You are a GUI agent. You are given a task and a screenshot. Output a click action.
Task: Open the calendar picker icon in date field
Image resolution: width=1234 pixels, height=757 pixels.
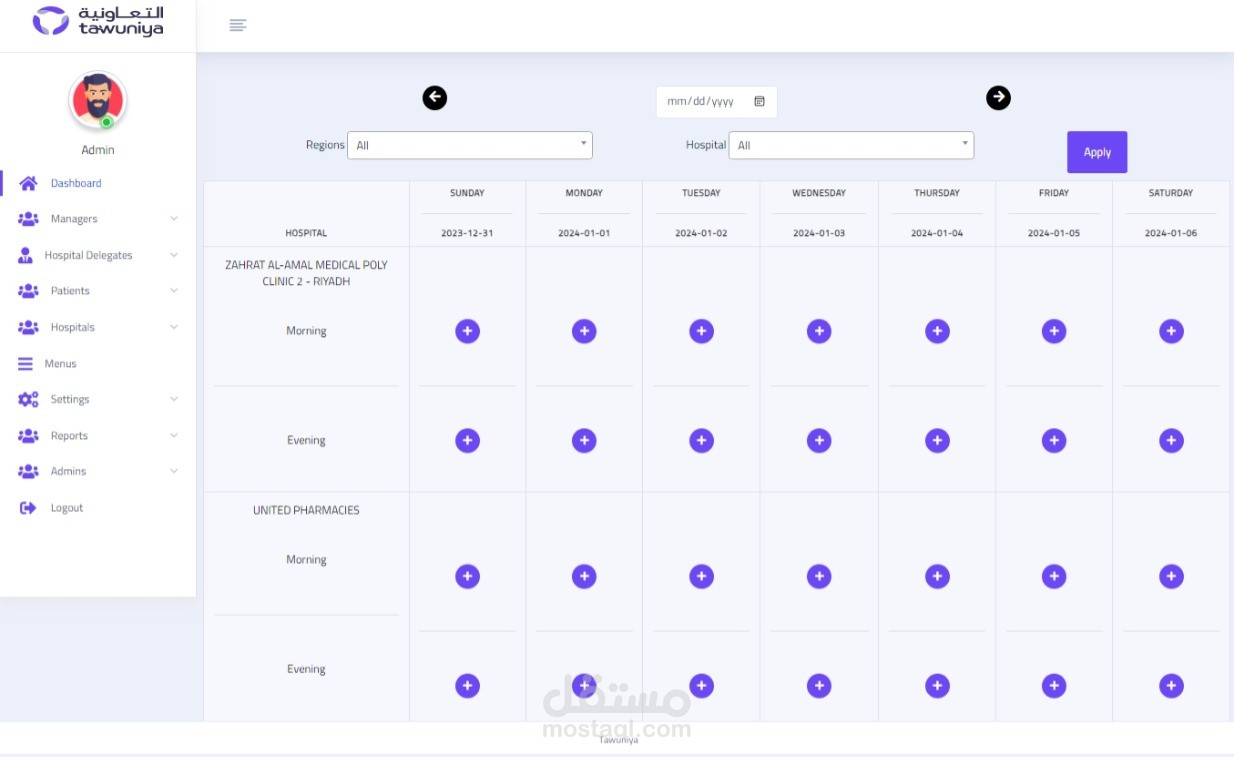click(759, 102)
